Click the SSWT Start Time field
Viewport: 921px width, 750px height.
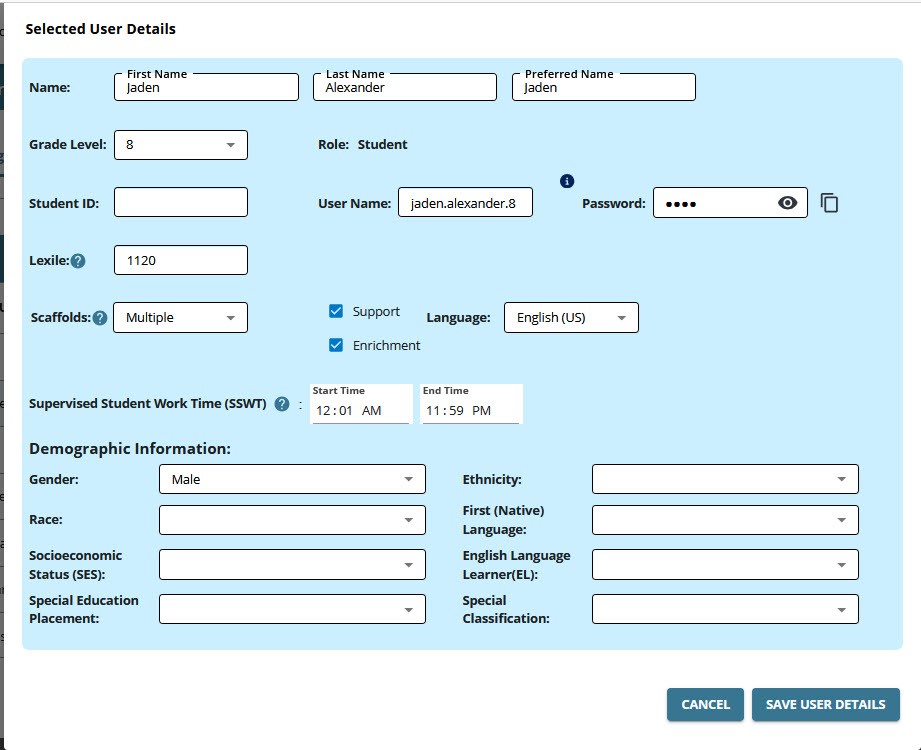360,410
